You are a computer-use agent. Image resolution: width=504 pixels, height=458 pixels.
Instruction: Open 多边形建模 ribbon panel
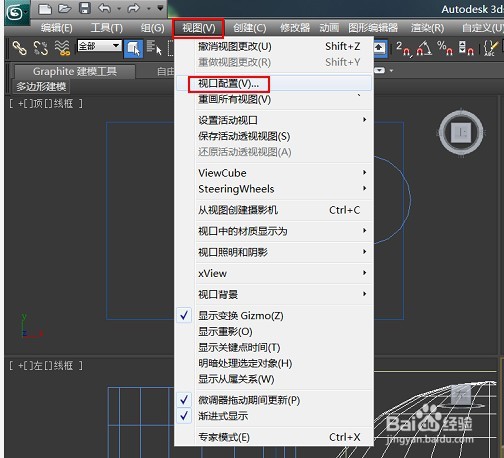pyautogui.click(x=41, y=87)
